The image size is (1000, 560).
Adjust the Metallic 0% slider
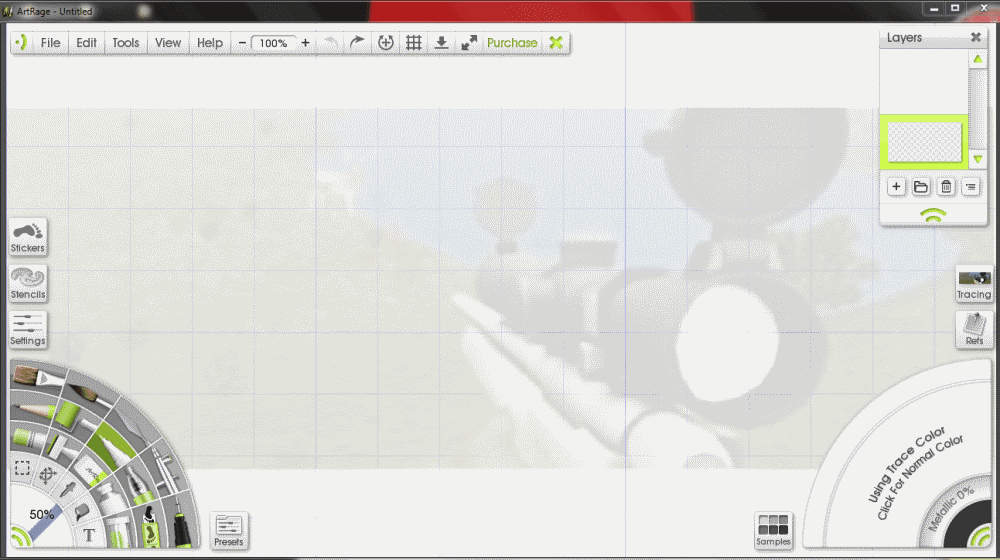[950, 508]
